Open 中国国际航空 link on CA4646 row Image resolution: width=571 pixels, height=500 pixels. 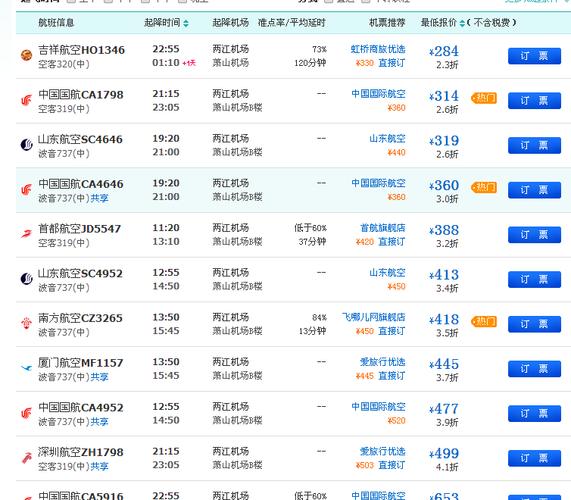[378, 183]
